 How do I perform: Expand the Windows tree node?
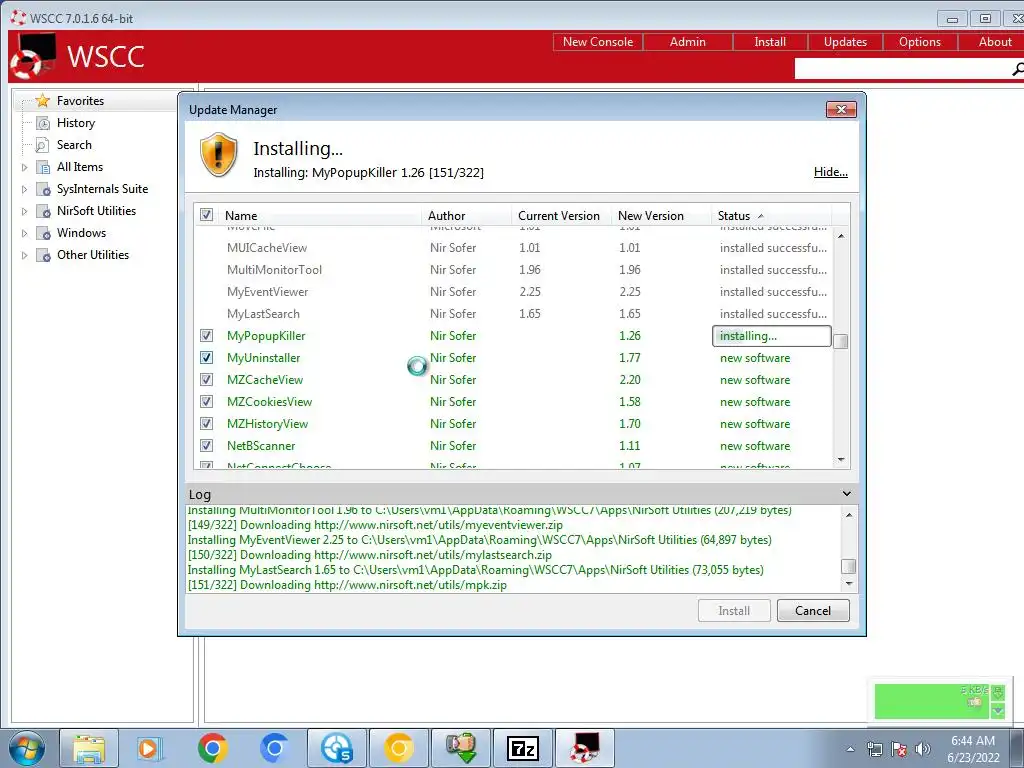coord(24,233)
